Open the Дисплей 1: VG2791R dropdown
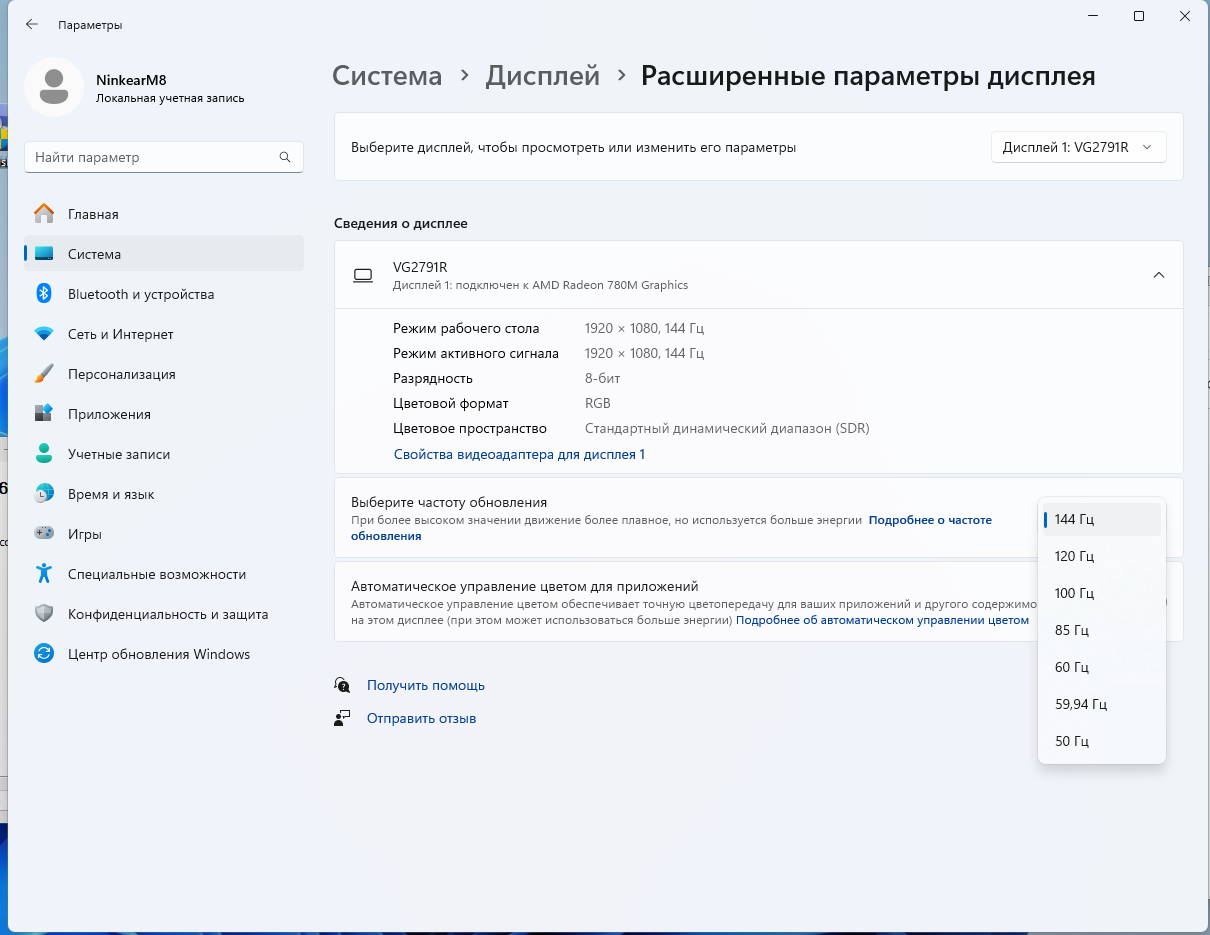1210x935 pixels. [1078, 147]
